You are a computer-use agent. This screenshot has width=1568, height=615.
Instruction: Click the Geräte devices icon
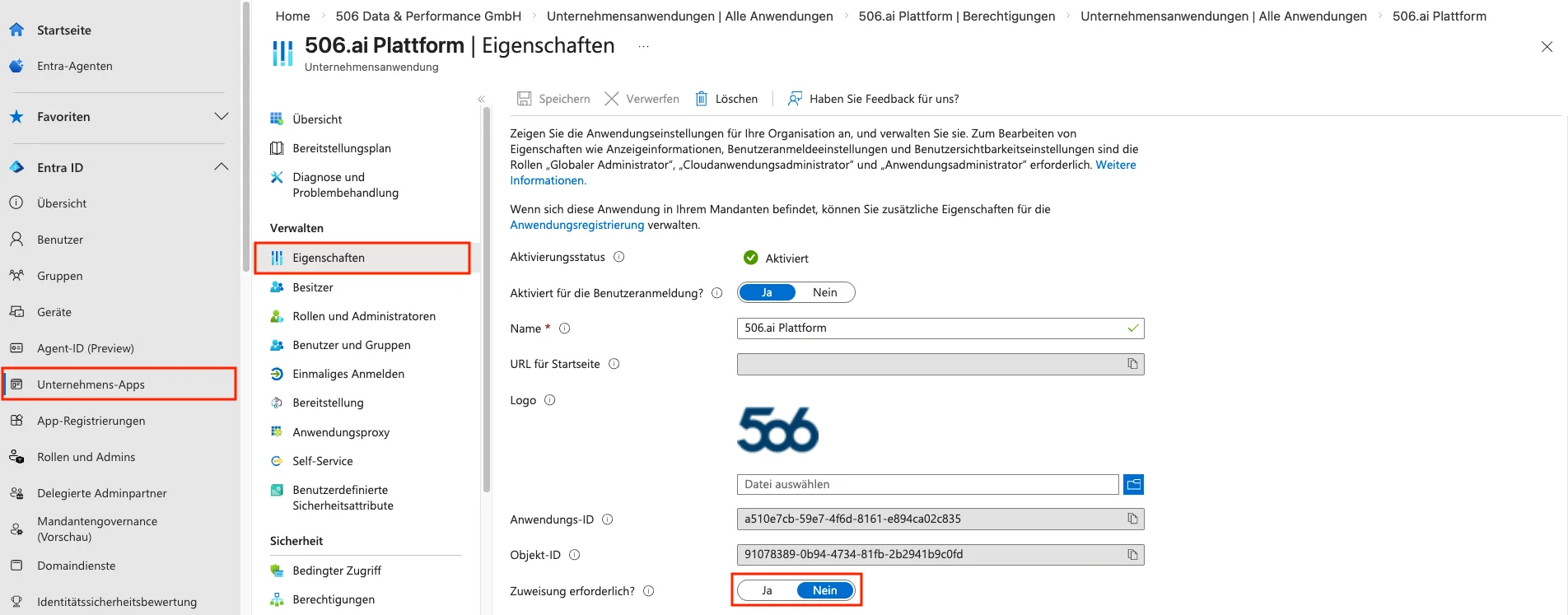(x=16, y=312)
